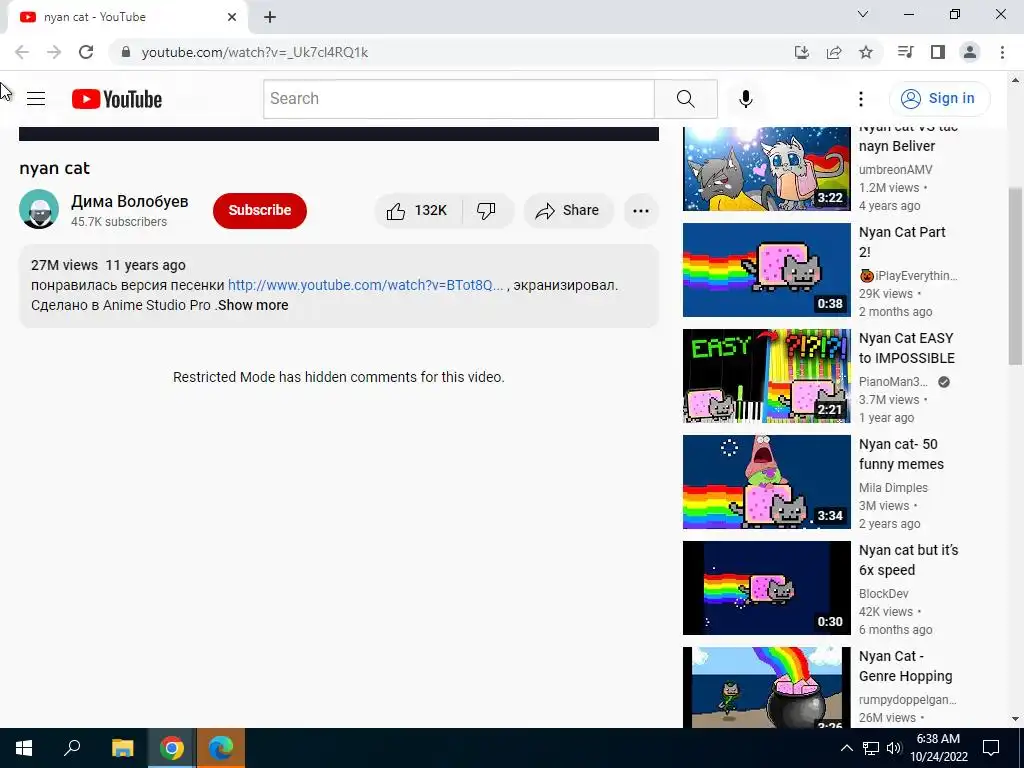Open the YouTube hamburger guide menu
The height and width of the screenshot is (768, 1024).
[36, 99]
